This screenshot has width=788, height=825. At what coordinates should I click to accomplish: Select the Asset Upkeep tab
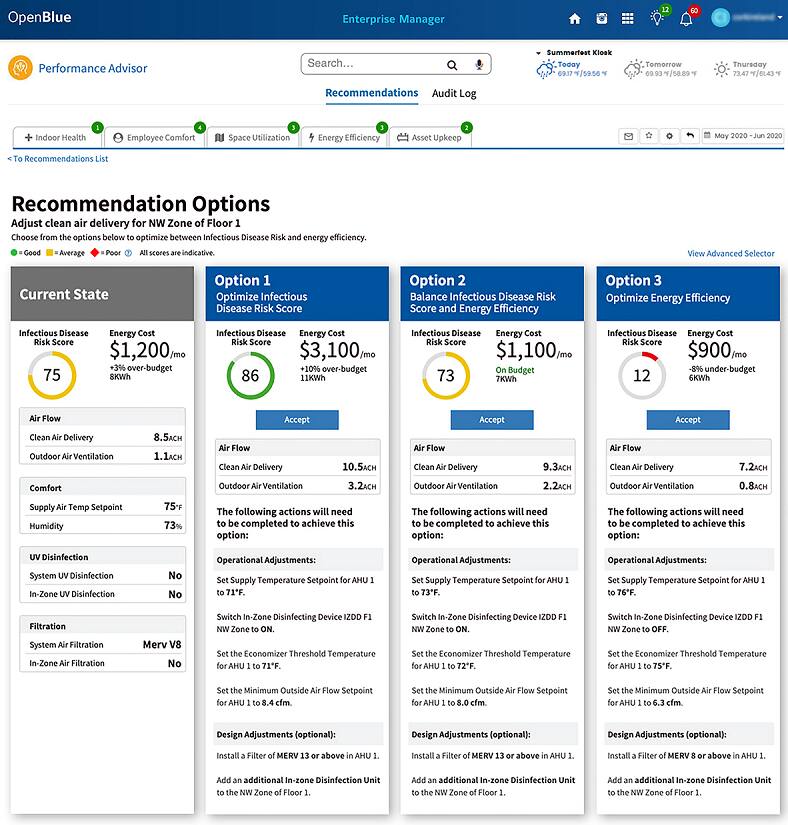(430, 137)
